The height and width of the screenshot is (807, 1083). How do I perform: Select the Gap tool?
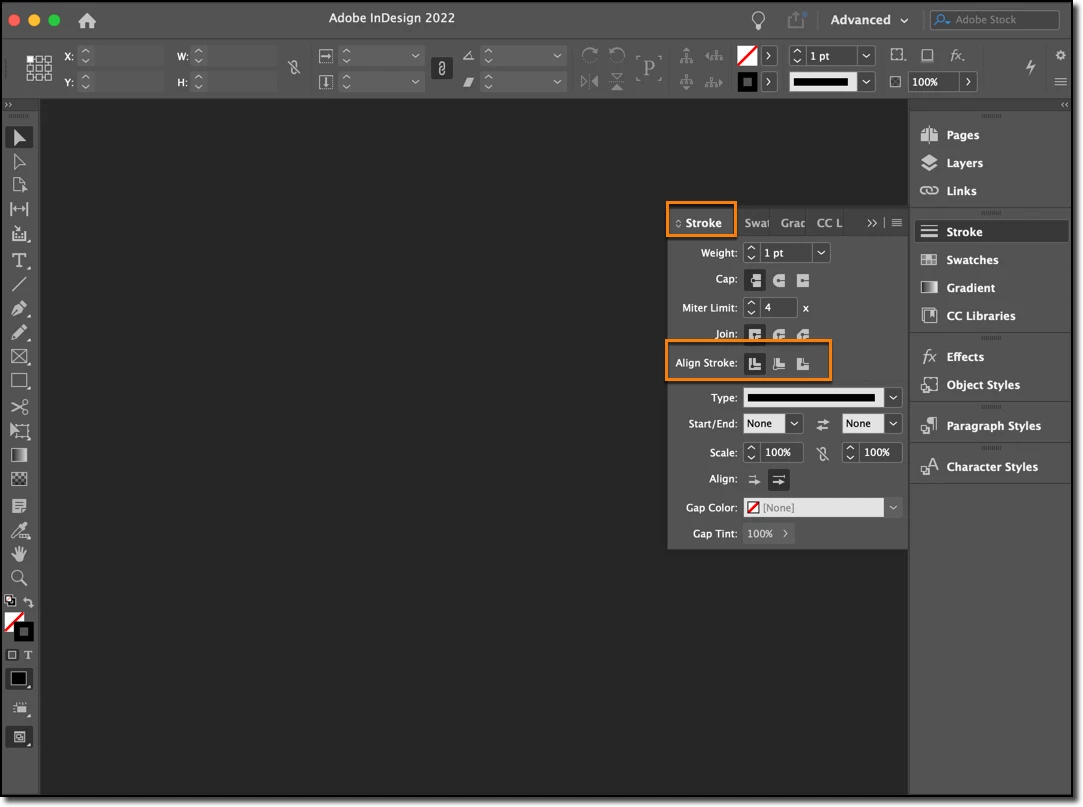point(19,209)
